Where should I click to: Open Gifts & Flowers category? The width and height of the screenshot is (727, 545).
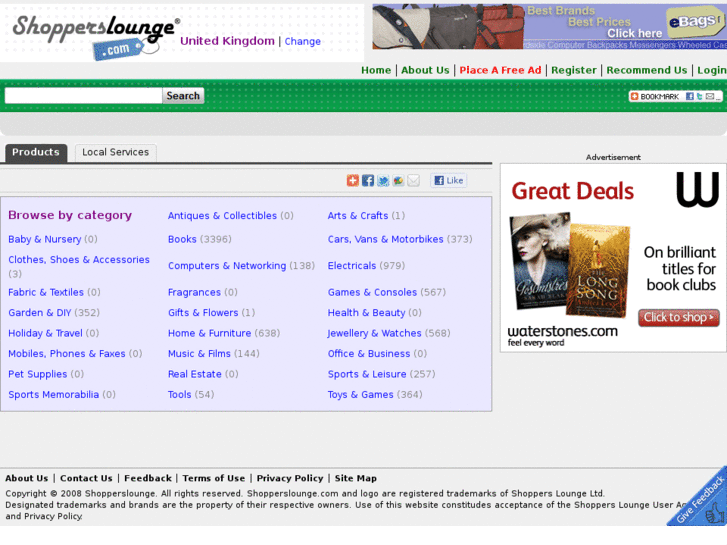(x=203, y=313)
